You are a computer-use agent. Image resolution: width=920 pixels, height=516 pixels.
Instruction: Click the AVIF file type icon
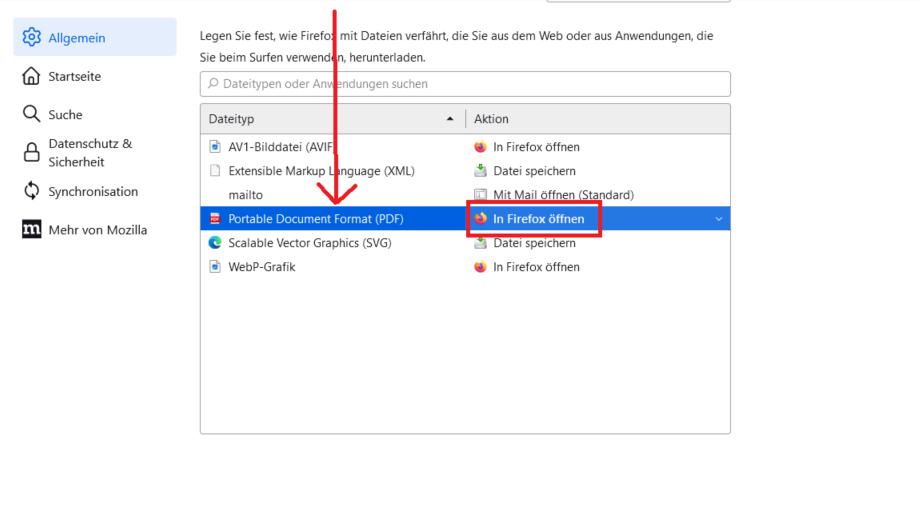click(215, 147)
